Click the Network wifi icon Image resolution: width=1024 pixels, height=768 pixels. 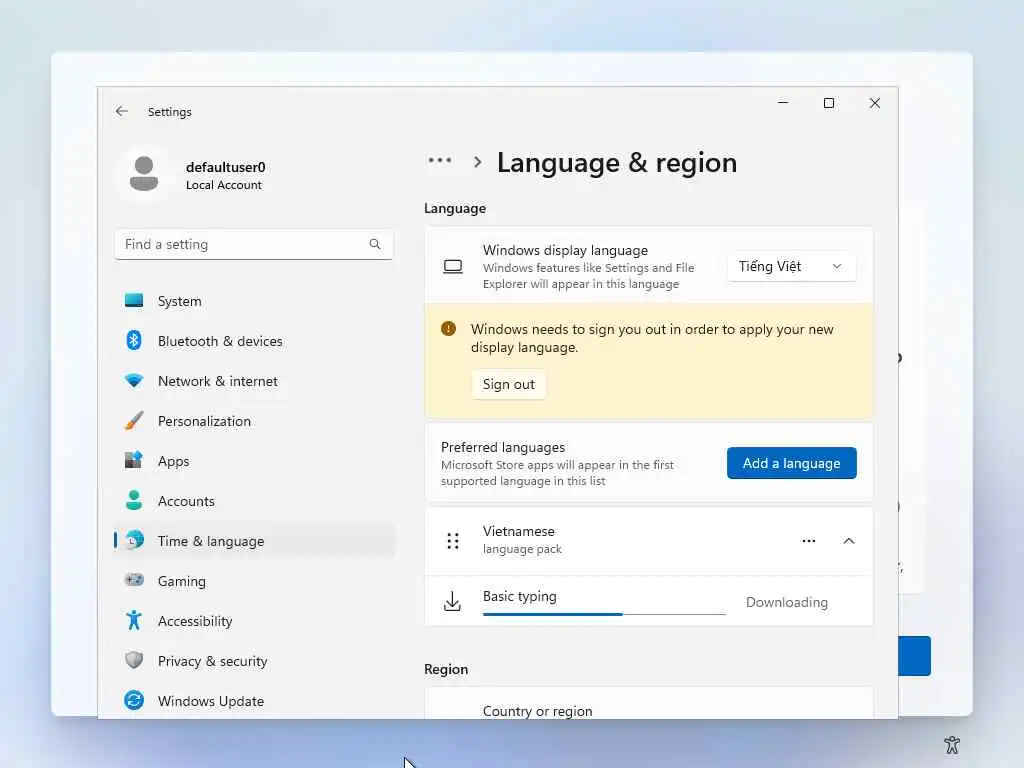(x=134, y=381)
